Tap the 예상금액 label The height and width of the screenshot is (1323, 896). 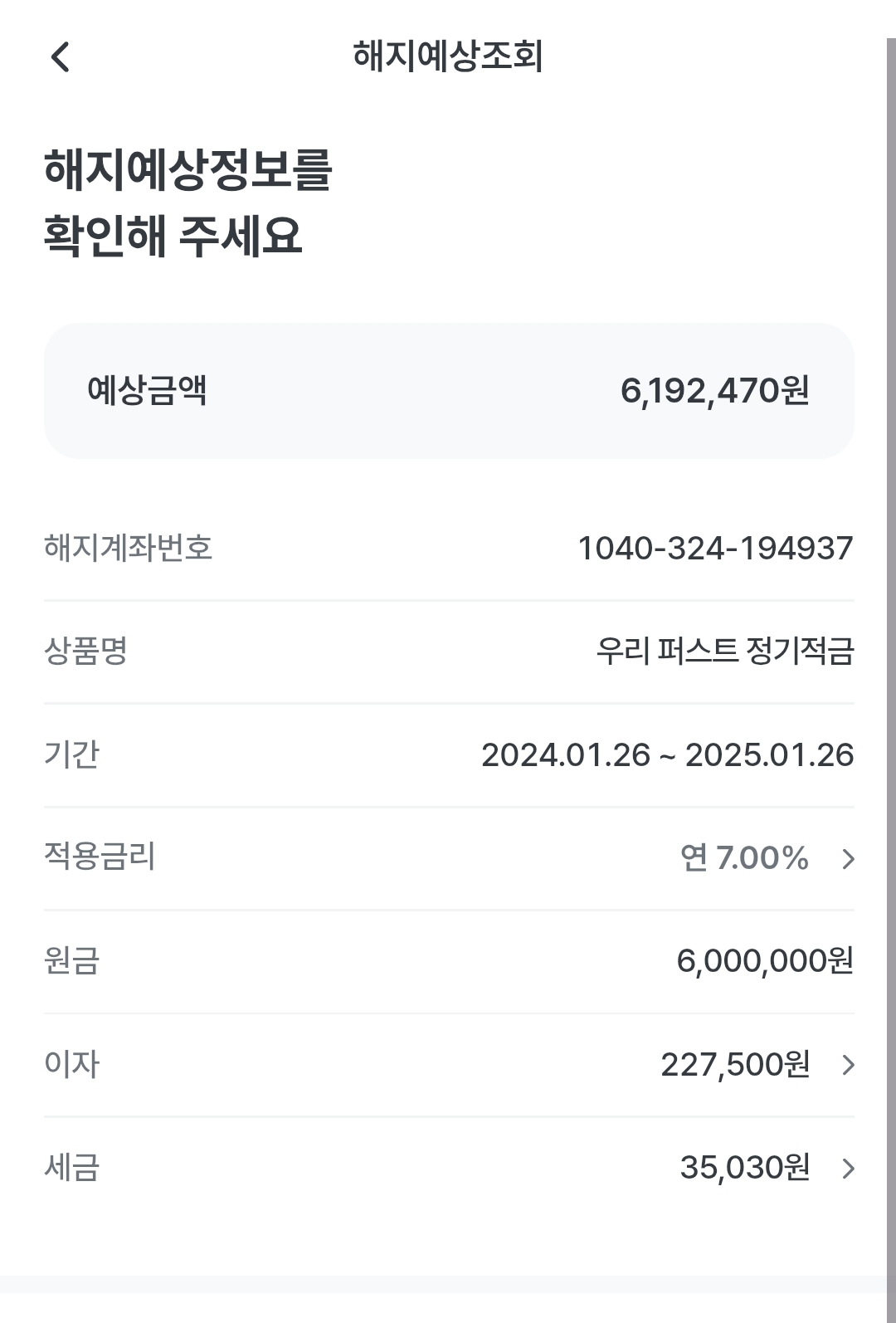click(x=147, y=390)
